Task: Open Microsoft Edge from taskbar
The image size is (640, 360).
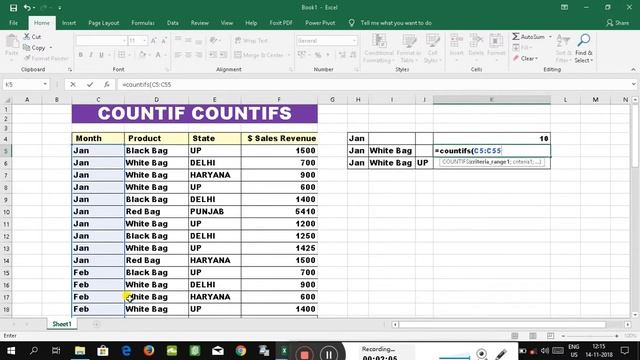Action: (x=126, y=351)
